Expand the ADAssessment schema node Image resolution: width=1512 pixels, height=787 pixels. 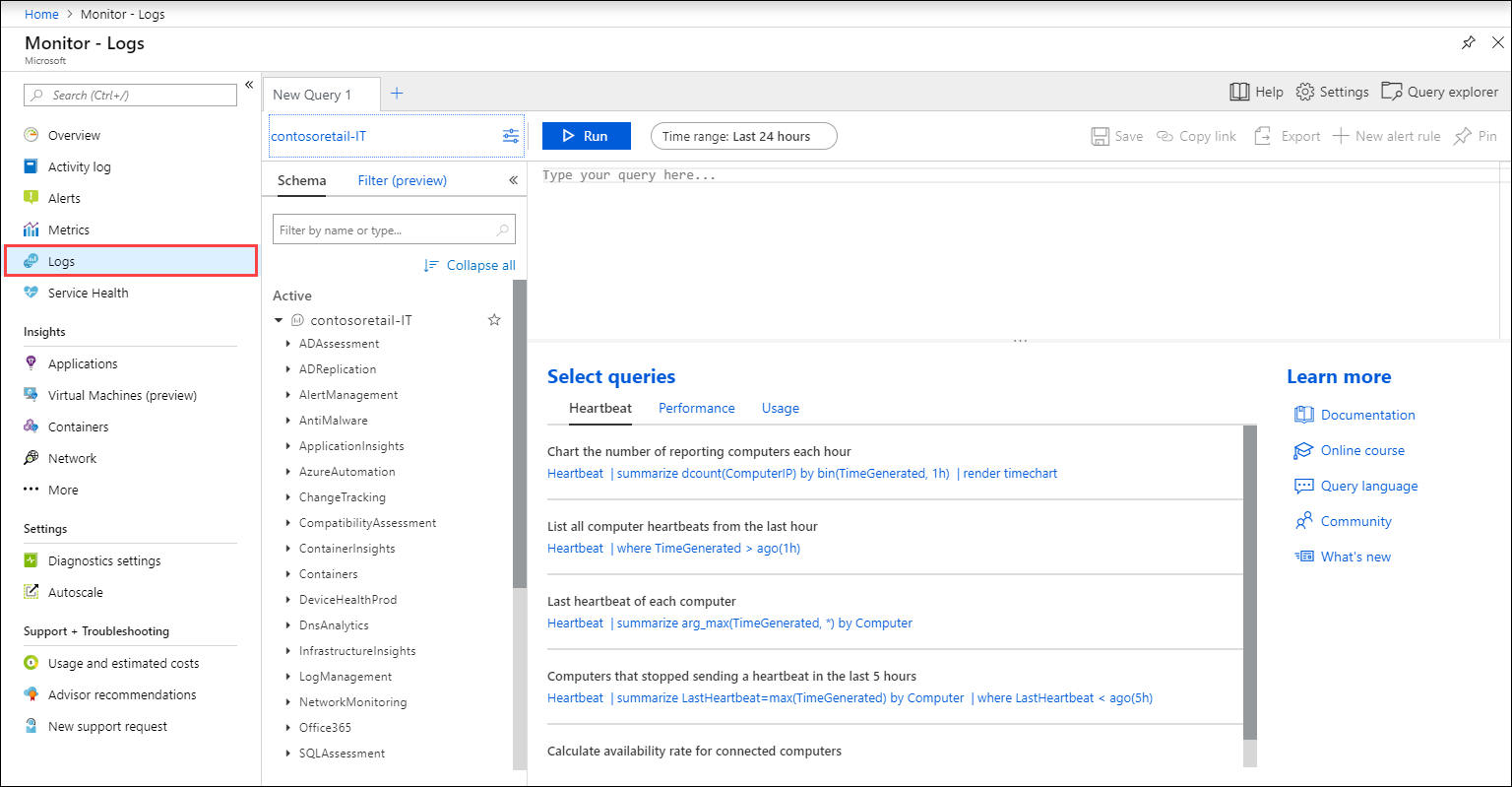click(287, 344)
